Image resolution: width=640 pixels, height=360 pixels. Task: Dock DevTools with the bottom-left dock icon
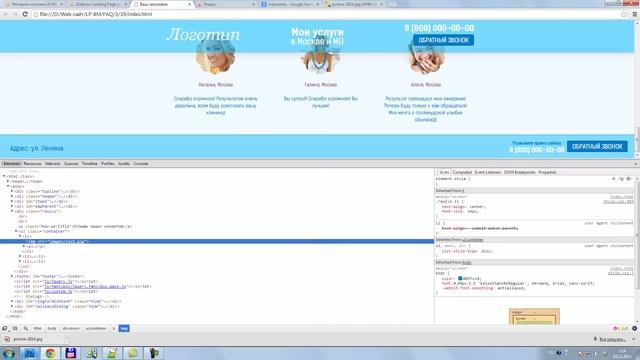tap(5, 329)
